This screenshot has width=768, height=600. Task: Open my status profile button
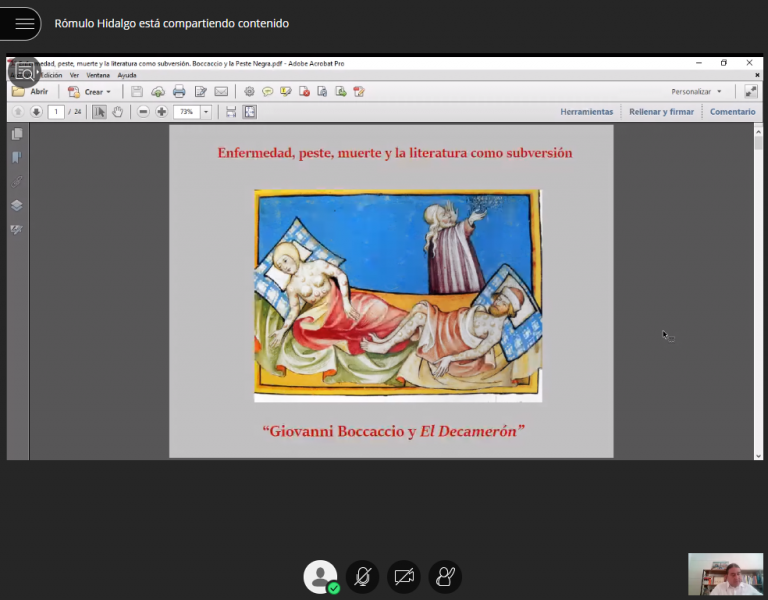[x=320, y=576]
